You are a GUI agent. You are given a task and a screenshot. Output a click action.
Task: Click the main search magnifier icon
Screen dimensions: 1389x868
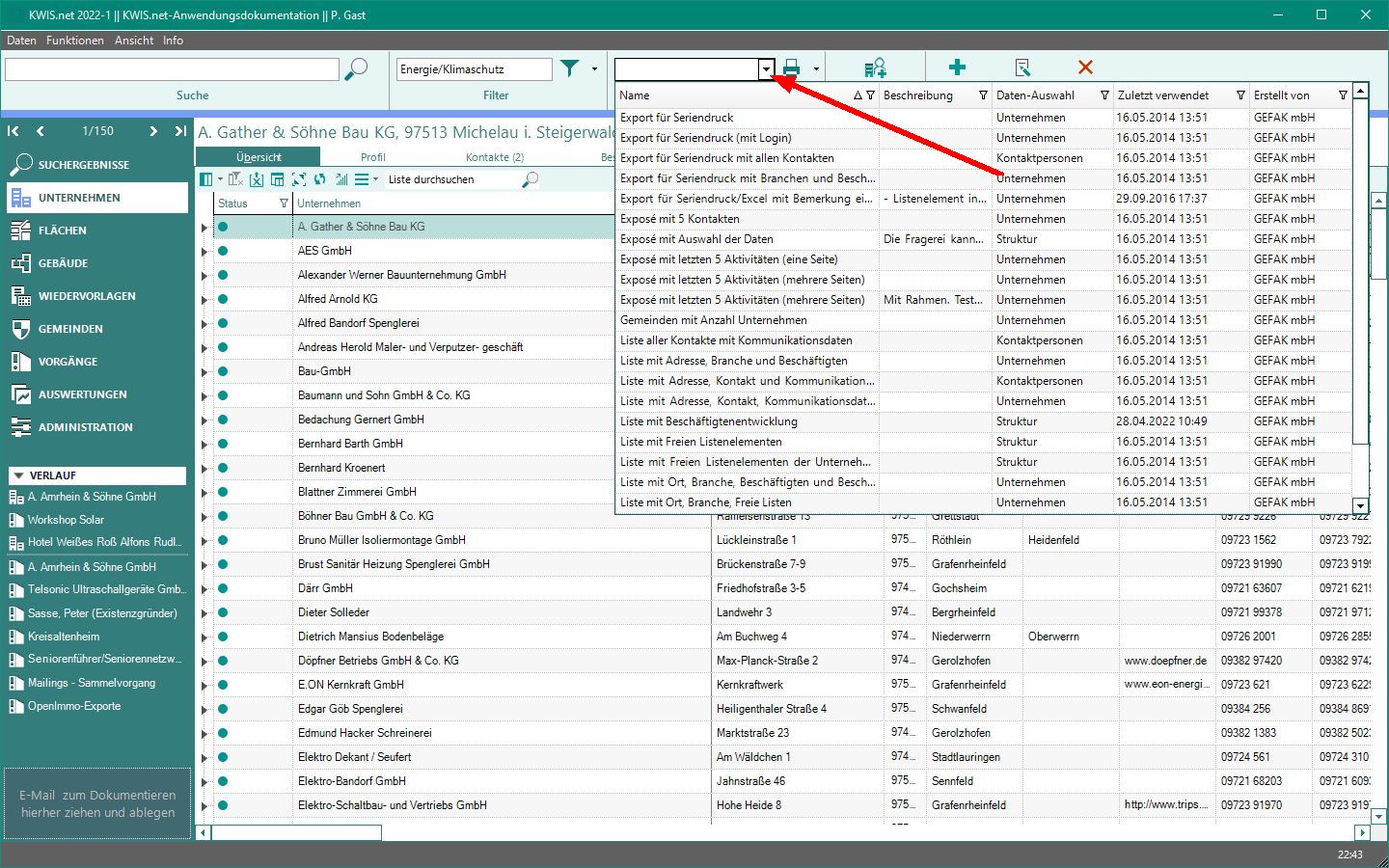[x=356, y=69]
